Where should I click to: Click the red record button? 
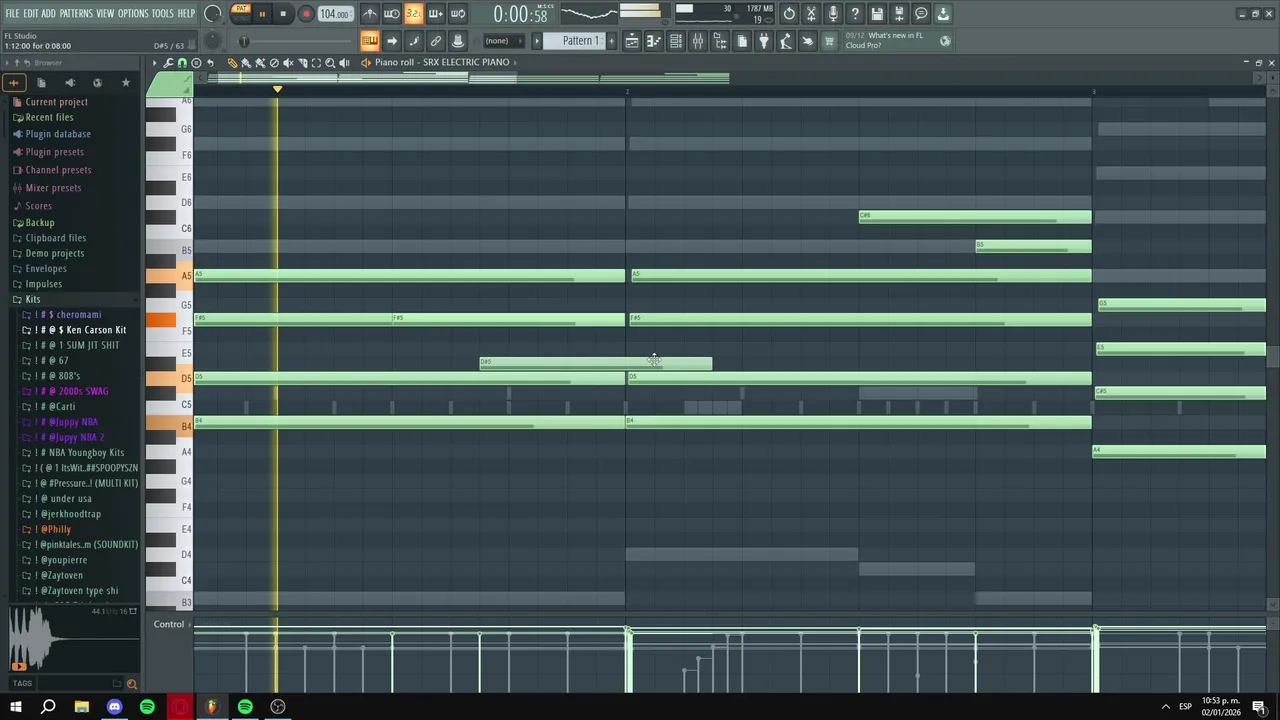(306, 14)
